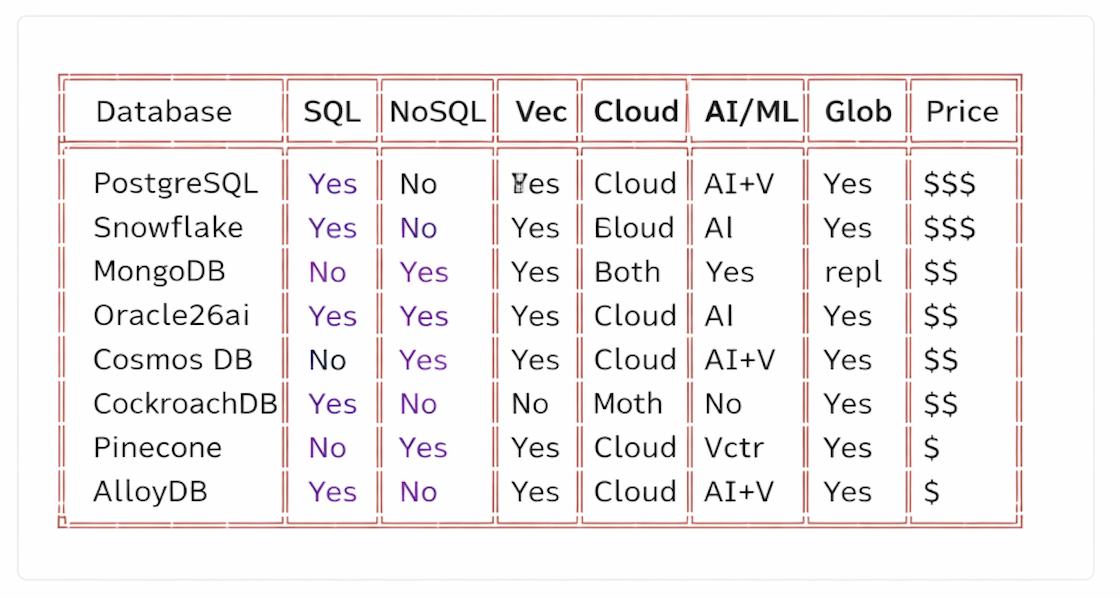Click the "repl" value in MongoDB row
Screen dimensions: 1120x598
(x=853, y=272)
